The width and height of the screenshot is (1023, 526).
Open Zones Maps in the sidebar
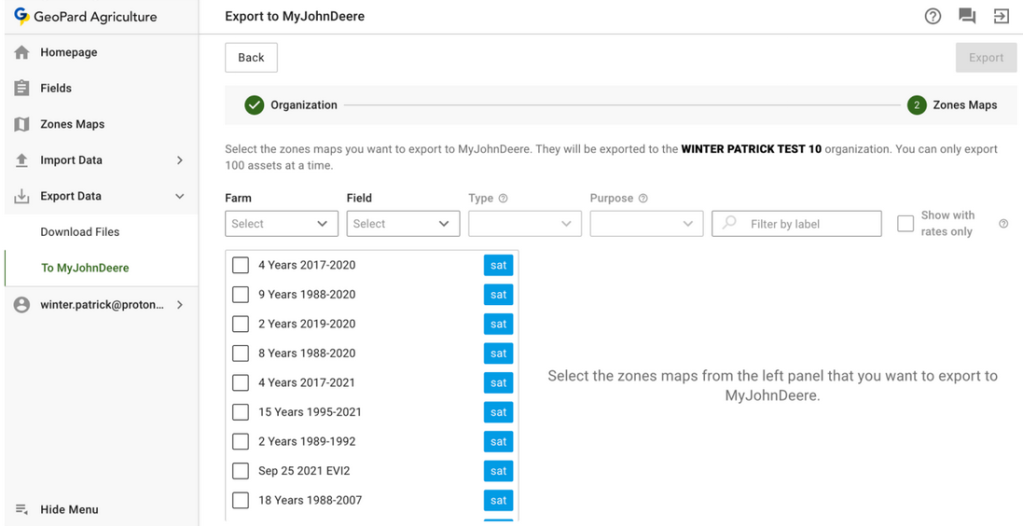coord(72,124)
